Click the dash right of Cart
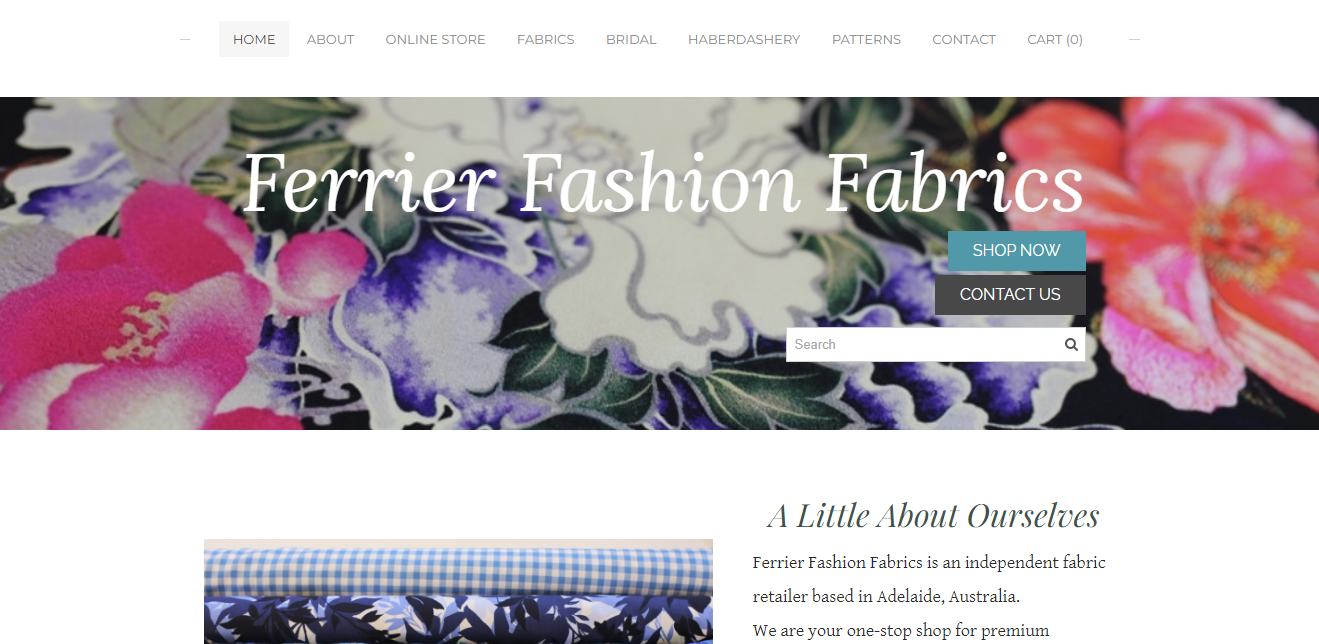1319x644 pixels. 1134,39
